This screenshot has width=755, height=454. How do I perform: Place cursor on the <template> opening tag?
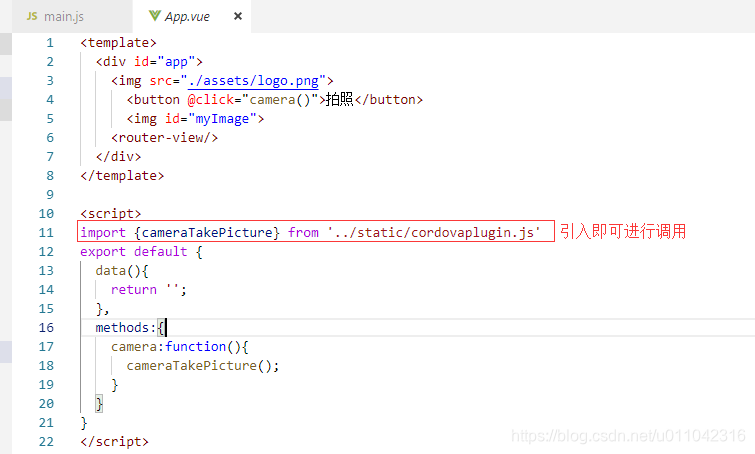point(118,43)
